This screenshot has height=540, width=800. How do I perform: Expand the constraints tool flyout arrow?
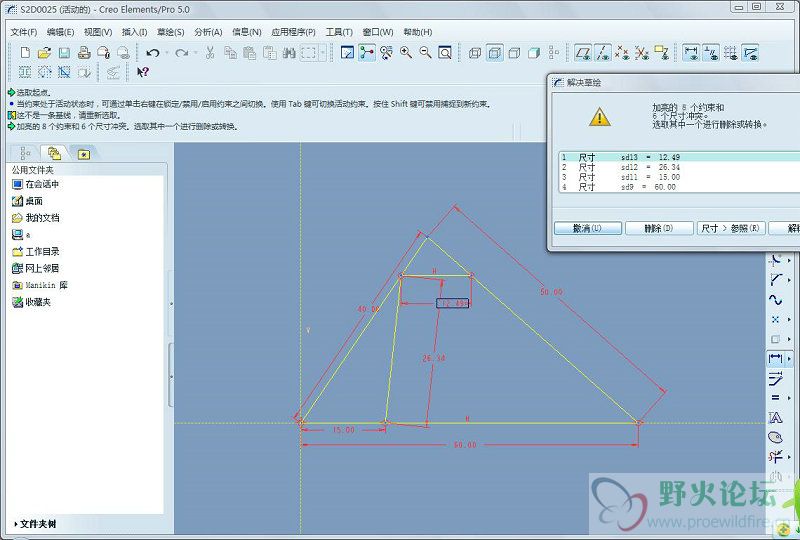point(789,398)
